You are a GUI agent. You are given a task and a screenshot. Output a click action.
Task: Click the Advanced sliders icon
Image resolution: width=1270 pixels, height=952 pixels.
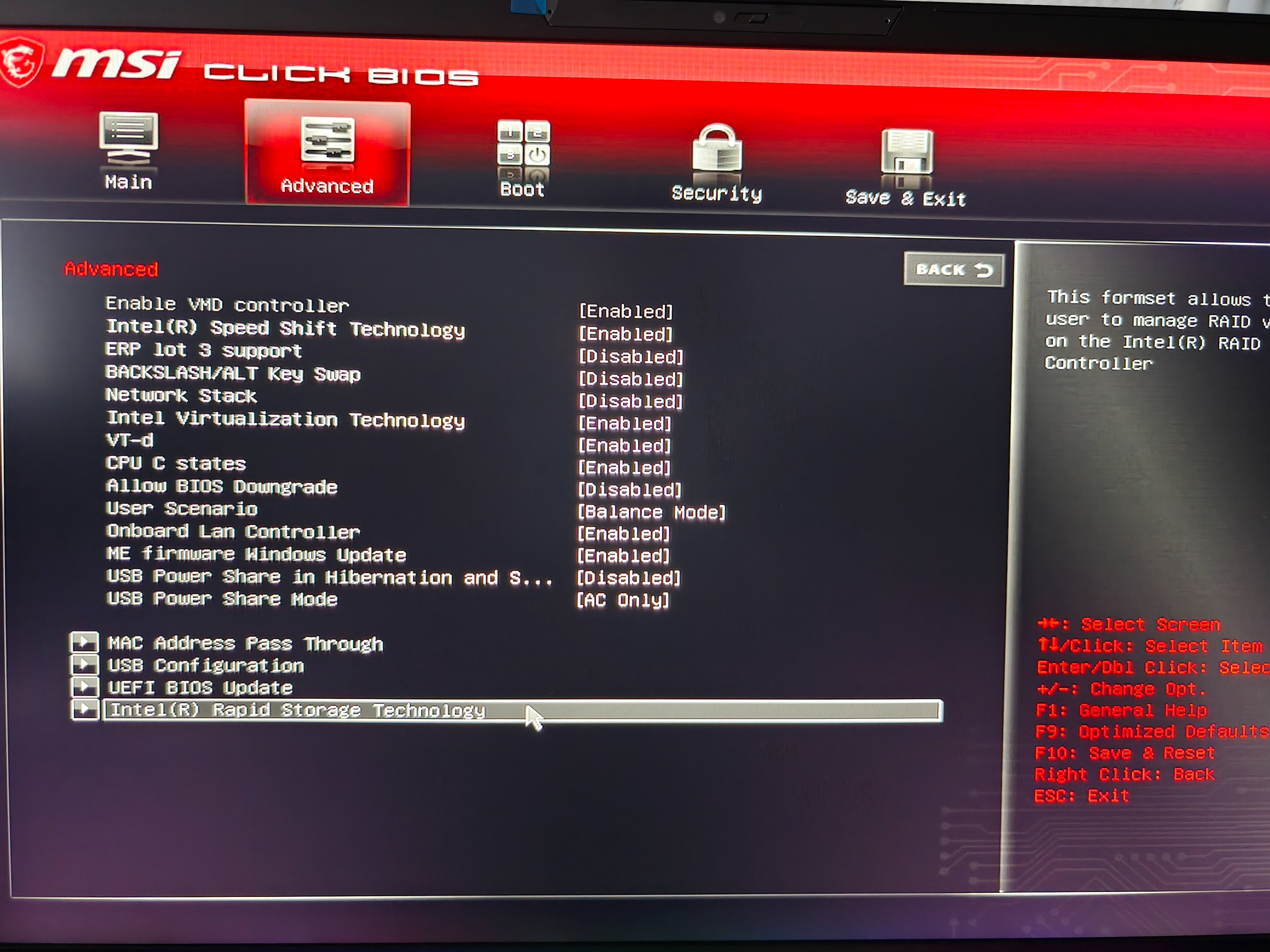pyautogui.click(x=327, y=139)
